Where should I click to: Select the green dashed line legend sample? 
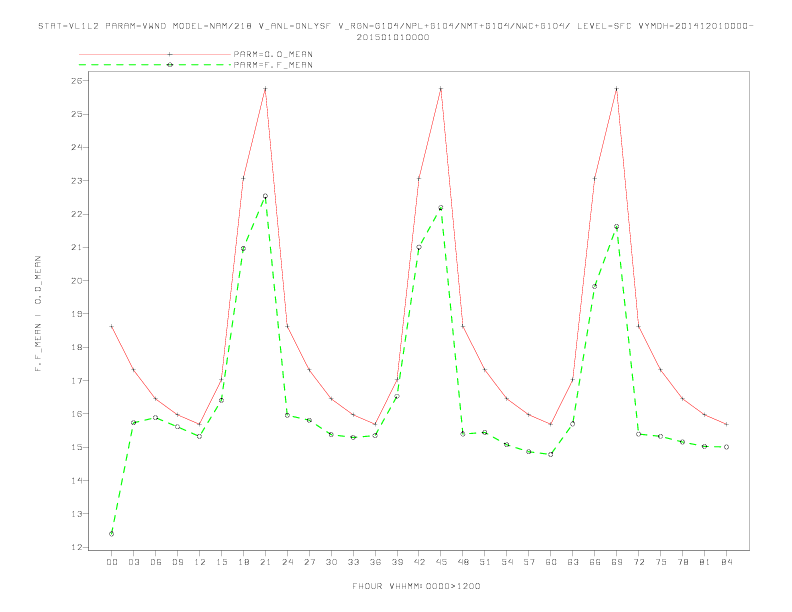pos(155,65)
